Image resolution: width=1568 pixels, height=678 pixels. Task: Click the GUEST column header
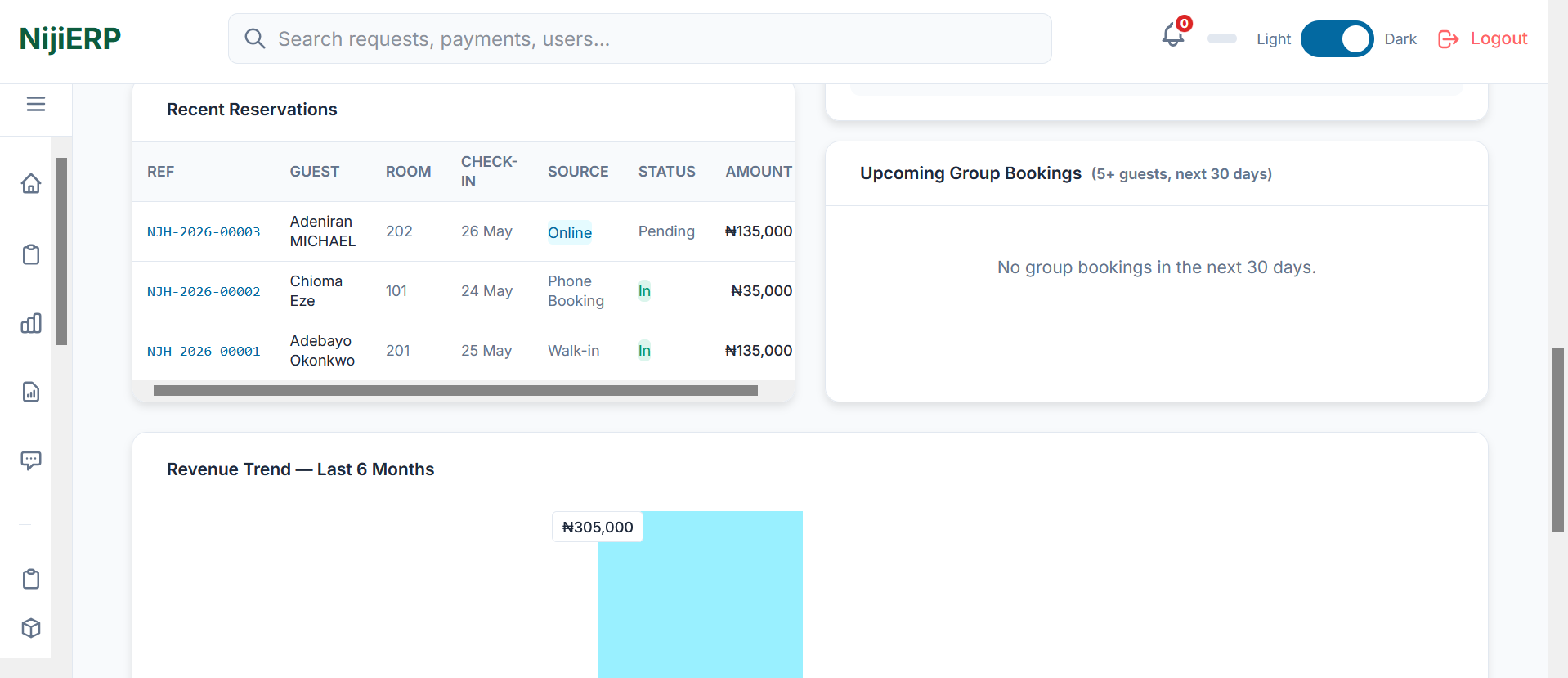point(314,172)
